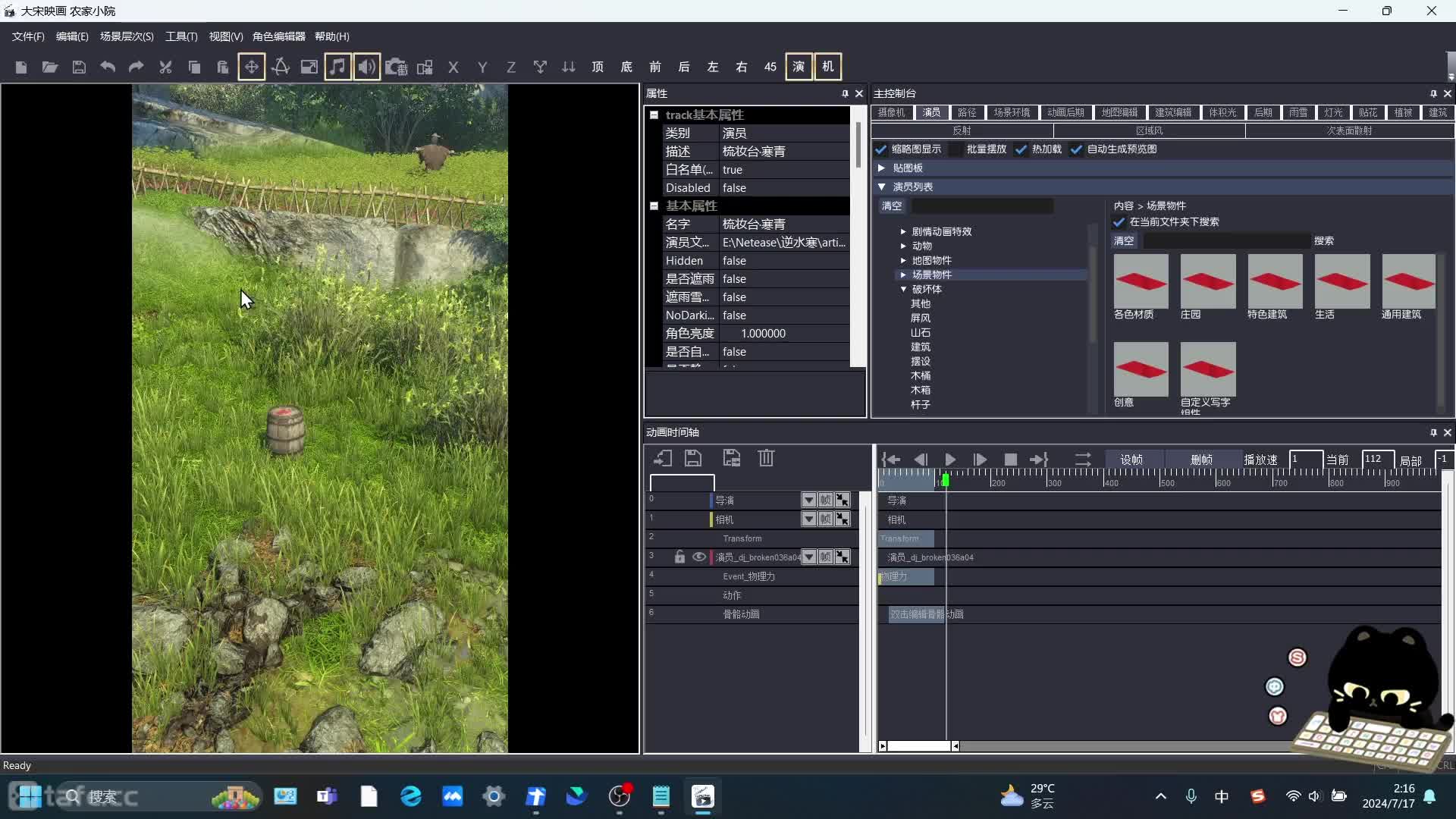Click the camera screenshot toolbar icon
The height and width of the screenshot is (819, 1456).
(x=396, y=67)
